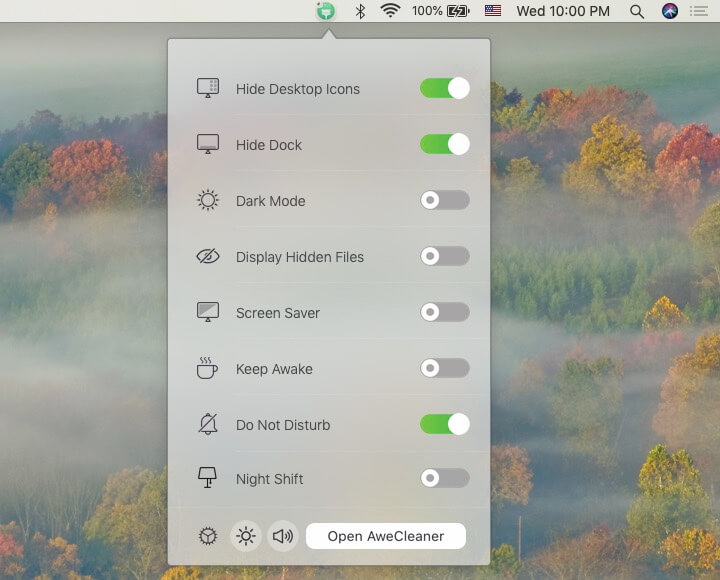Click the Open AweCleaner button
The image size is (720, 580).
385,536
